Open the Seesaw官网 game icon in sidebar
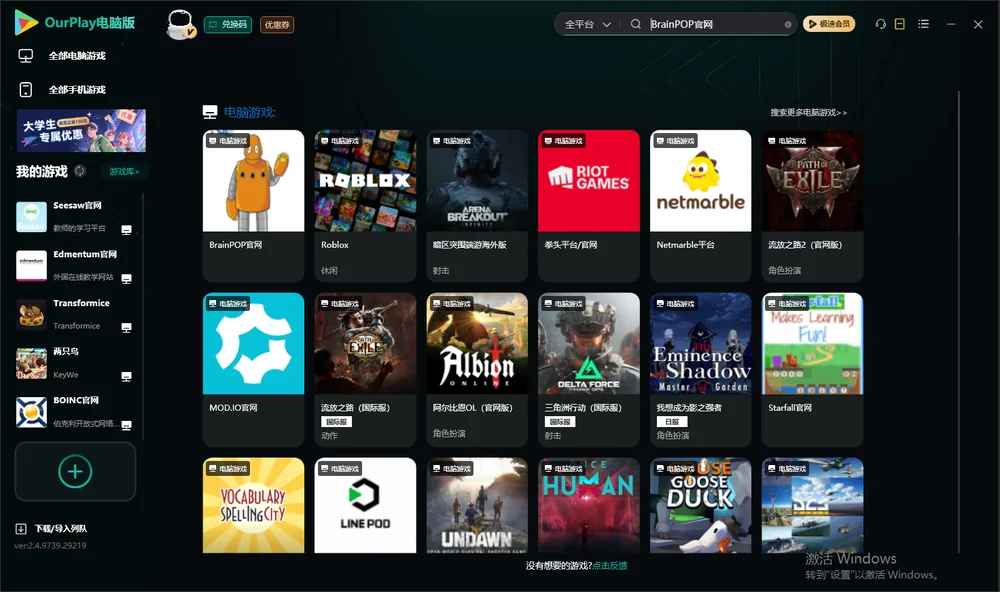The image size is (1000, 592). [x=31, y=217]
